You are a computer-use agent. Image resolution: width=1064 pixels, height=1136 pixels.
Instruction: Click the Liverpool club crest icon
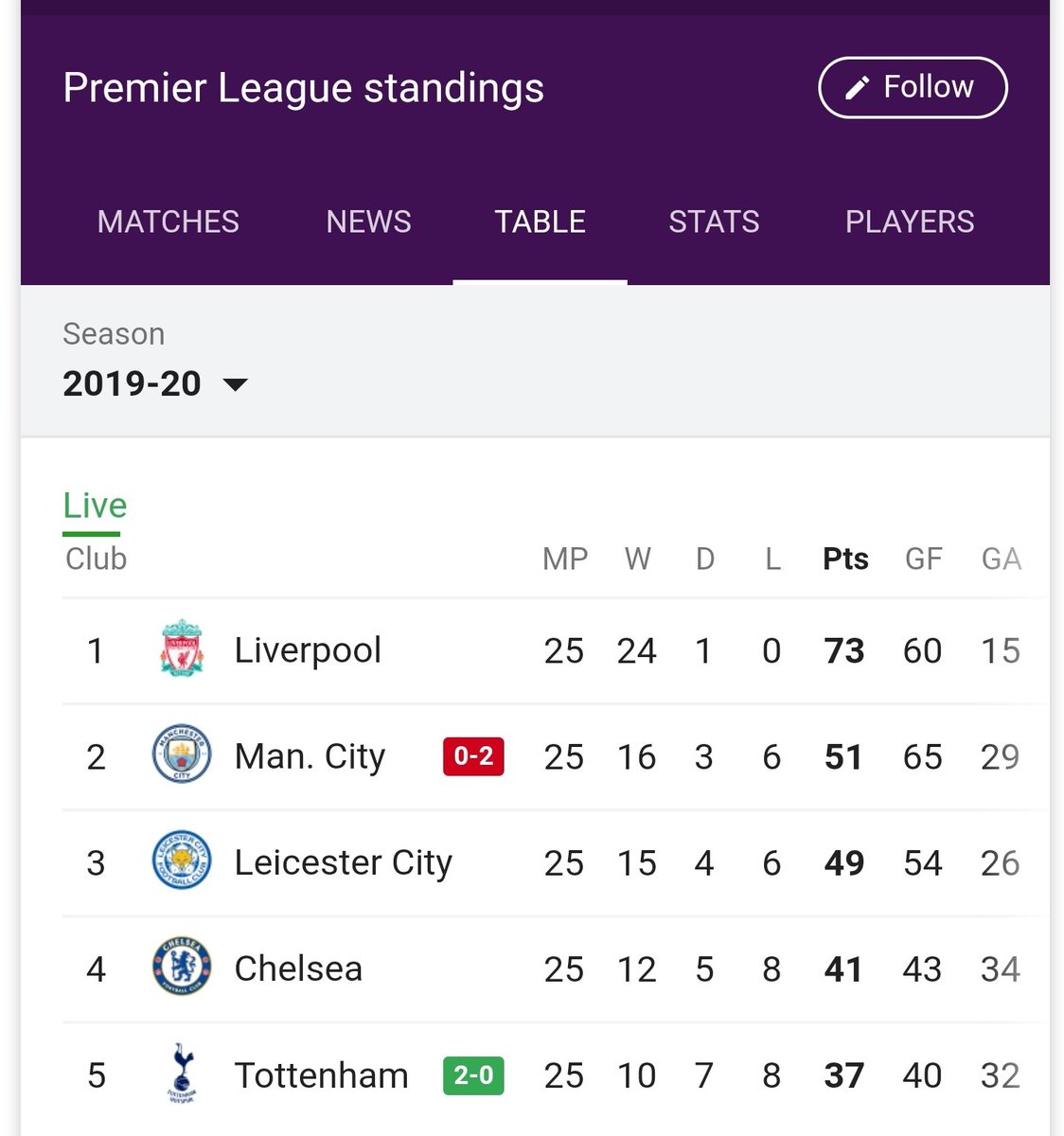[x=182, y=649]
